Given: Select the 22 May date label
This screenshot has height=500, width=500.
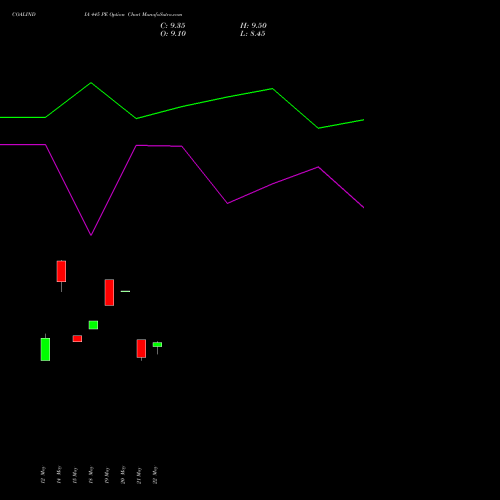Looking at the screenshot, I should pos(155,475).
